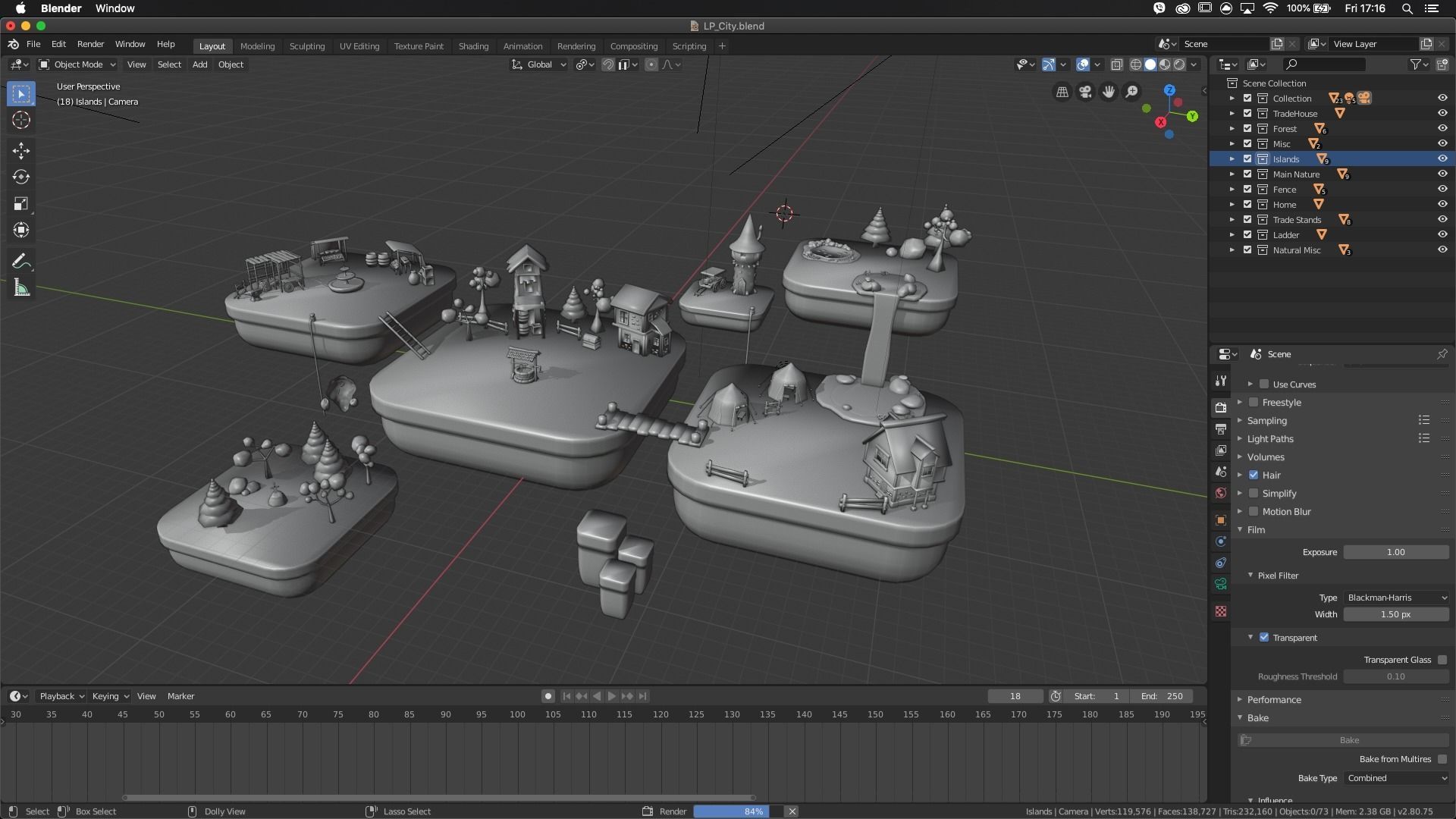The width and height of the screenshot is (1456, 819).
Task: Hide the TradeHouse collection with eye icon
Action: (x=1442, y=113)
